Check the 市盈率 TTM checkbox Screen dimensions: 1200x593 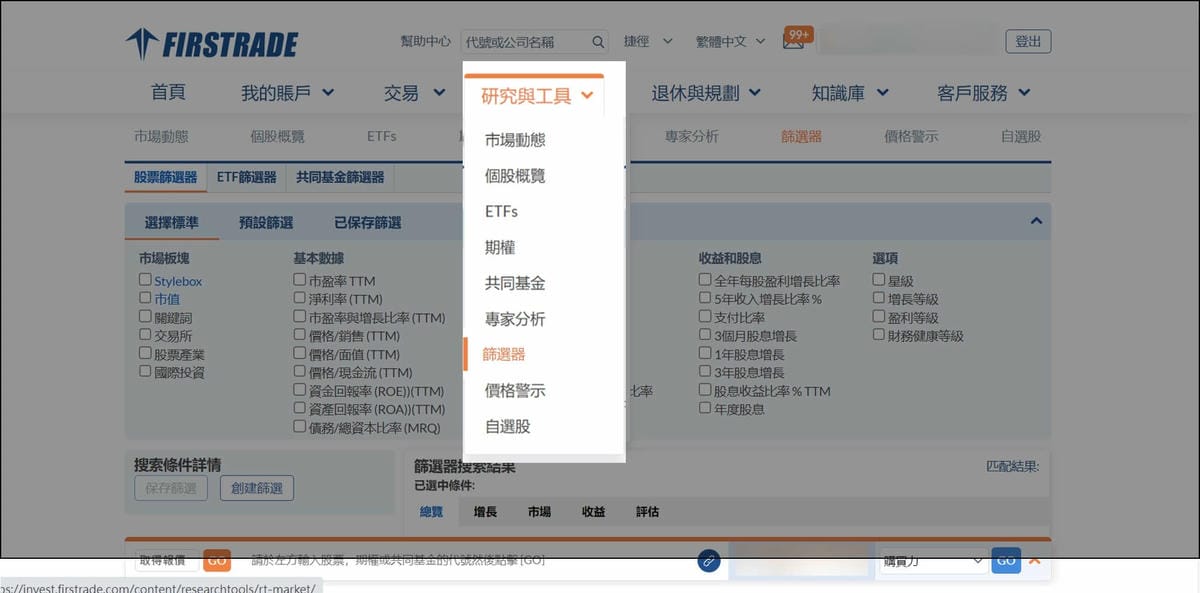coord(300,280)
